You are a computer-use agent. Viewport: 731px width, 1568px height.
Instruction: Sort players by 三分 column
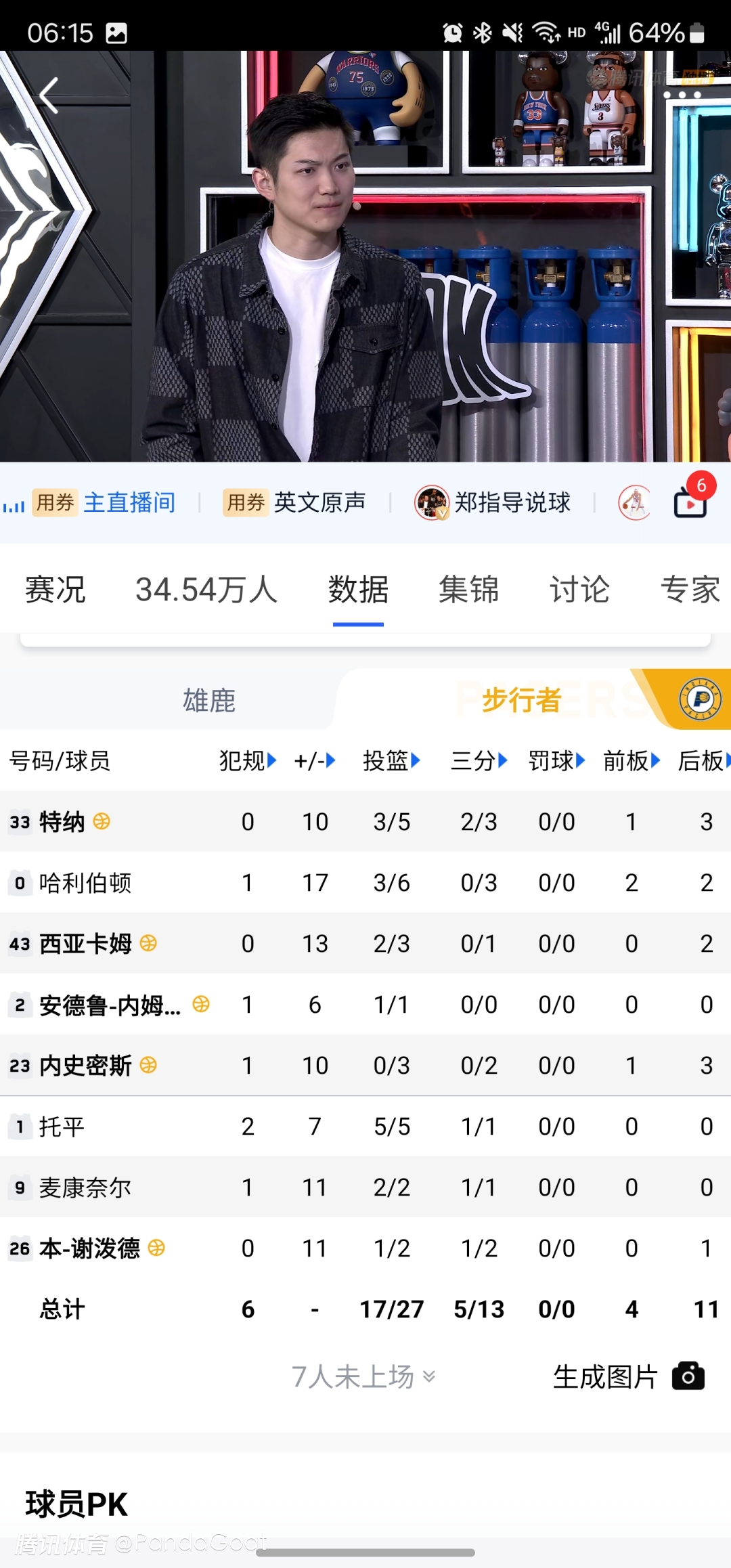[479, 760]
